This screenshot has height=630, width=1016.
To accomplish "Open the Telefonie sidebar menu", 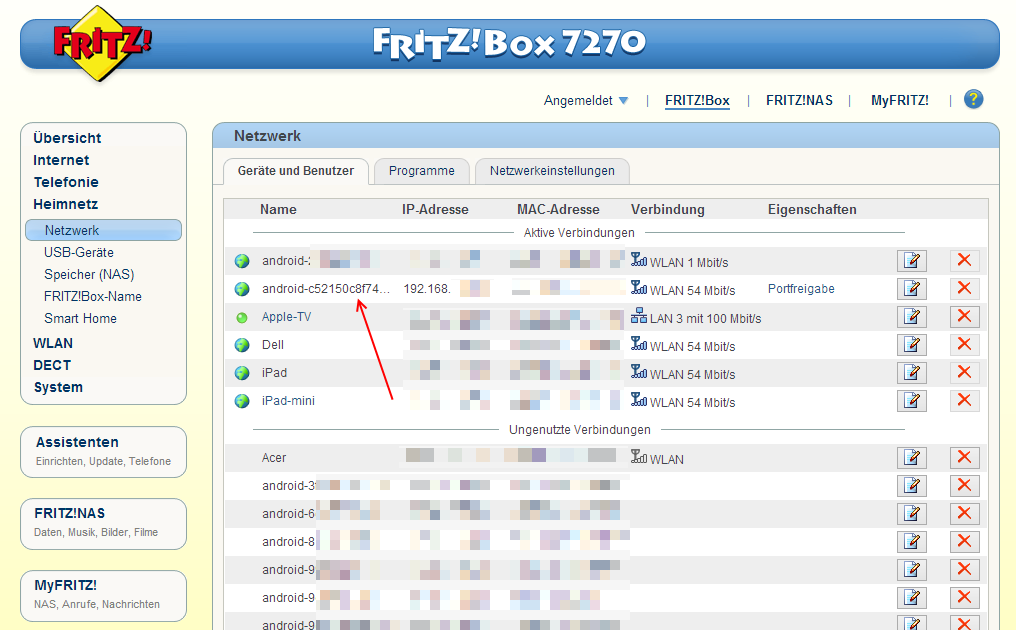I will (x=66, y=182).
